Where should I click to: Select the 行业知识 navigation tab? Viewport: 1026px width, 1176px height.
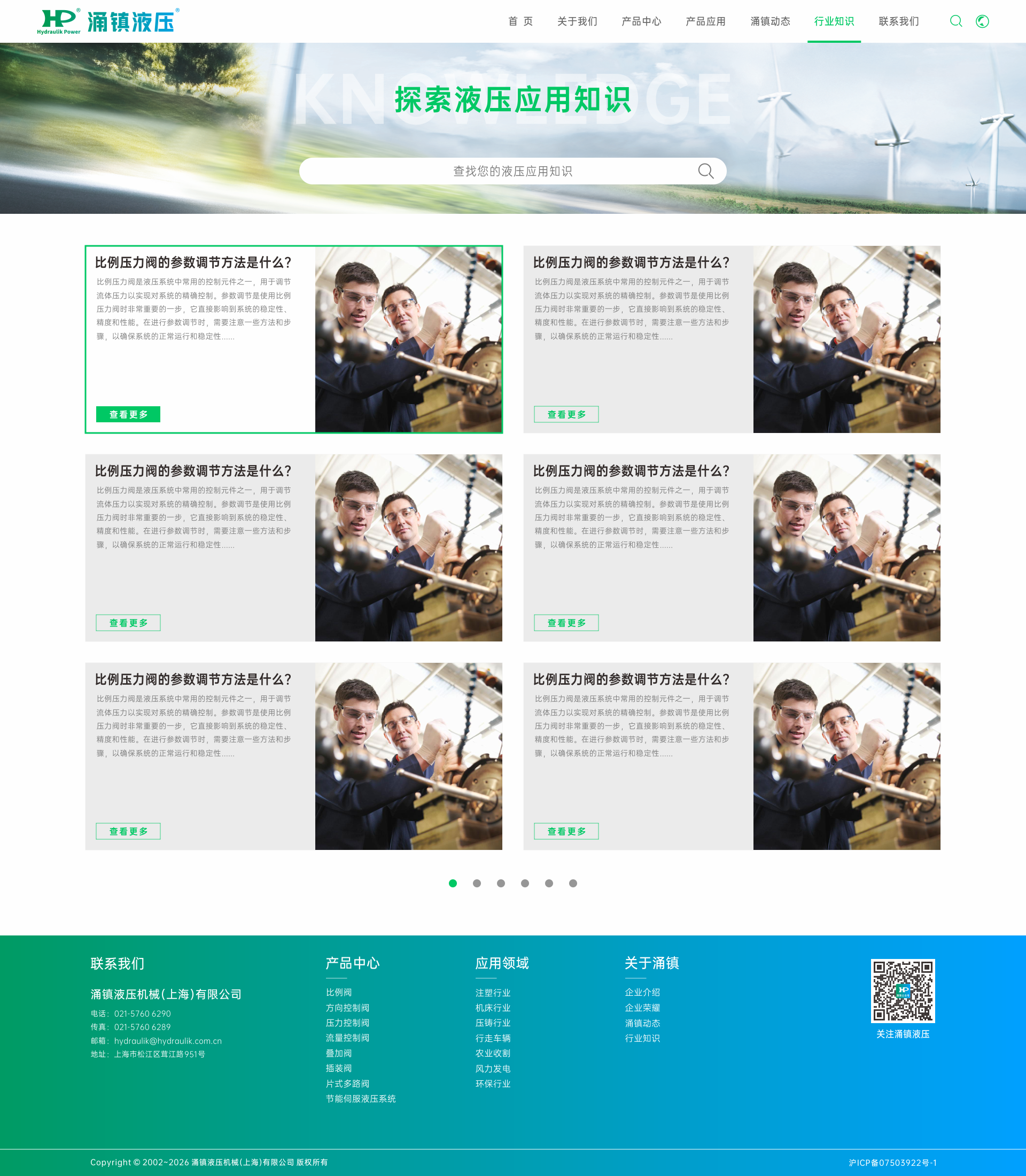tap(834, 21)
